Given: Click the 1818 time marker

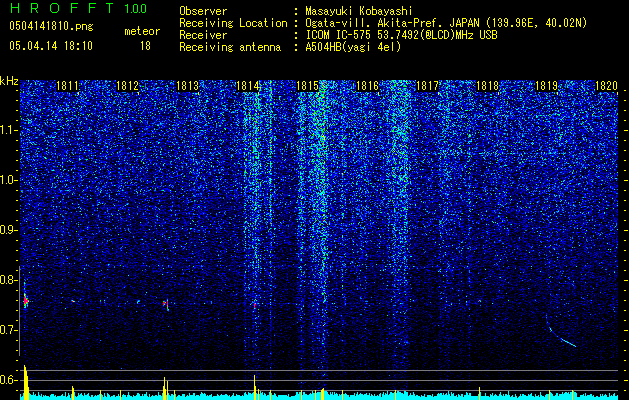Looking at the screenshot, I should (x=487, y=86).
